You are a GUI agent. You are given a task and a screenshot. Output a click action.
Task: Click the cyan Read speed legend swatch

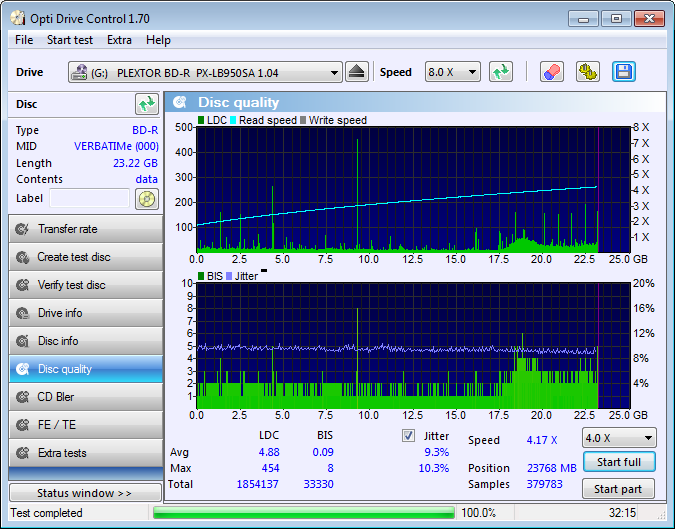pos(233,120)
